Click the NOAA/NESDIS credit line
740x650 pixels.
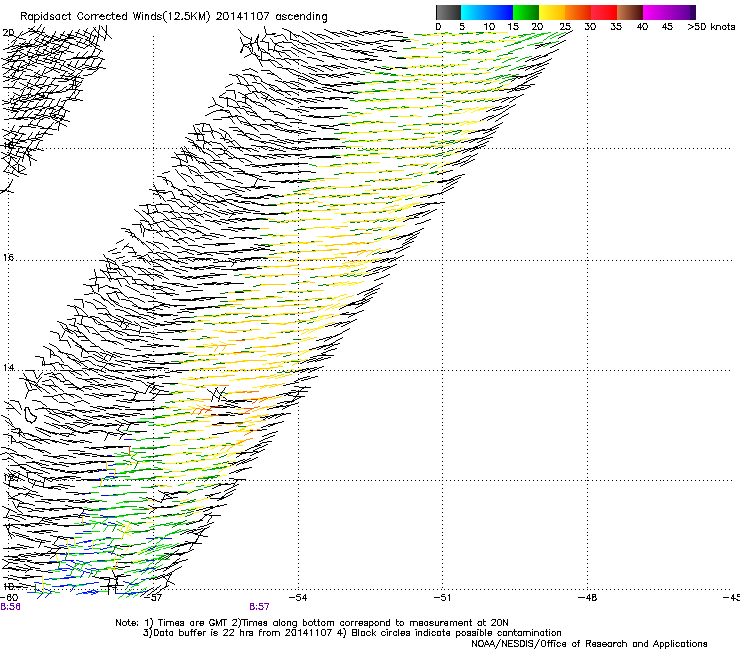coord(589,643)
